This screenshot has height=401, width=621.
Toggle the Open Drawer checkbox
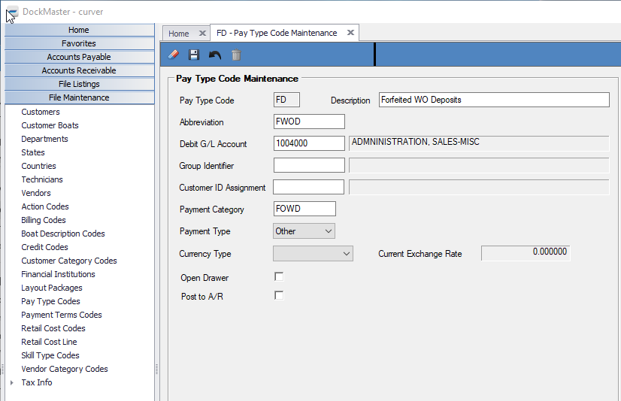click(x=279, y=277)
